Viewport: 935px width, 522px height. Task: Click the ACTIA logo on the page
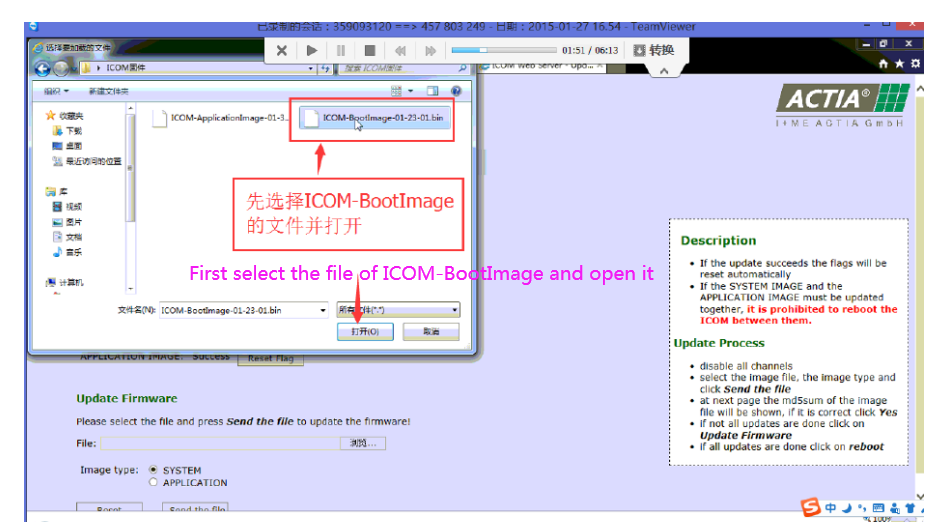(x=843, y=105)
